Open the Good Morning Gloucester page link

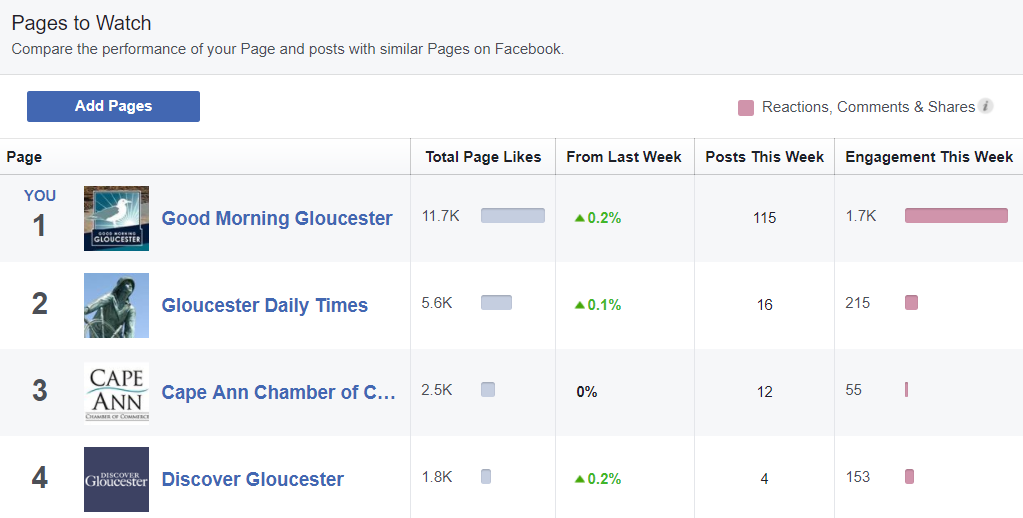(277, 218)
